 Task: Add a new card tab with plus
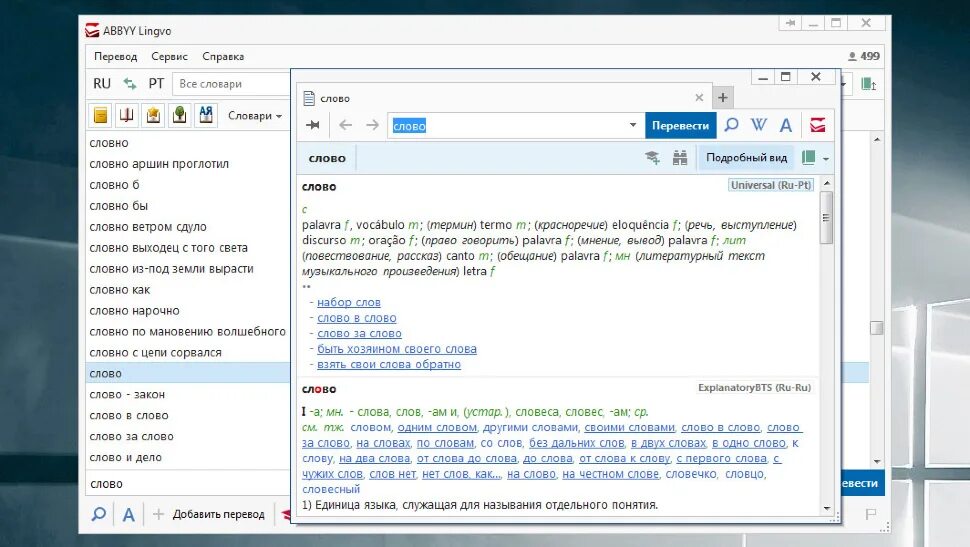click(x=723, y=97)
